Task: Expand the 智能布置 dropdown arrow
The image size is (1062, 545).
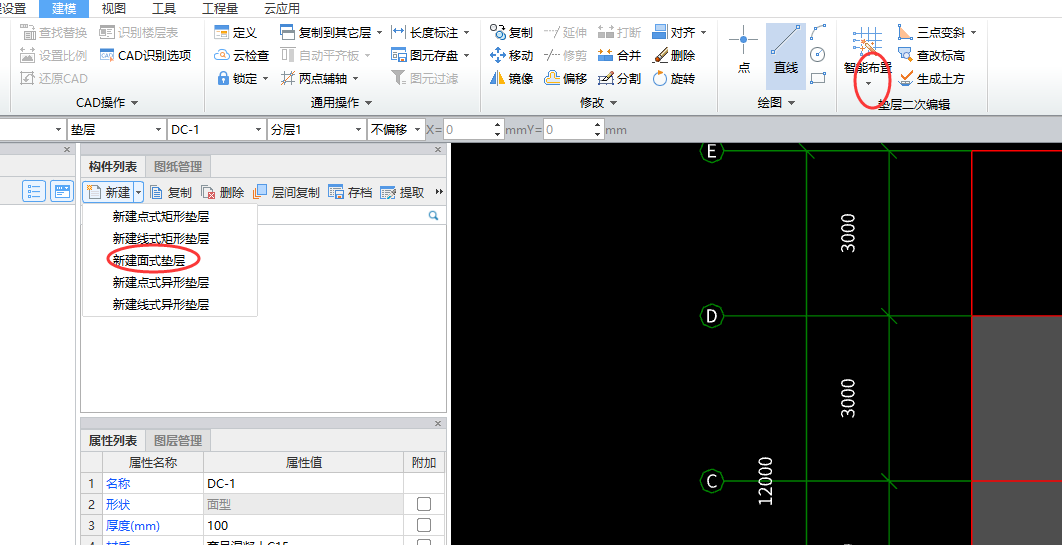Action: pos(868,83)
